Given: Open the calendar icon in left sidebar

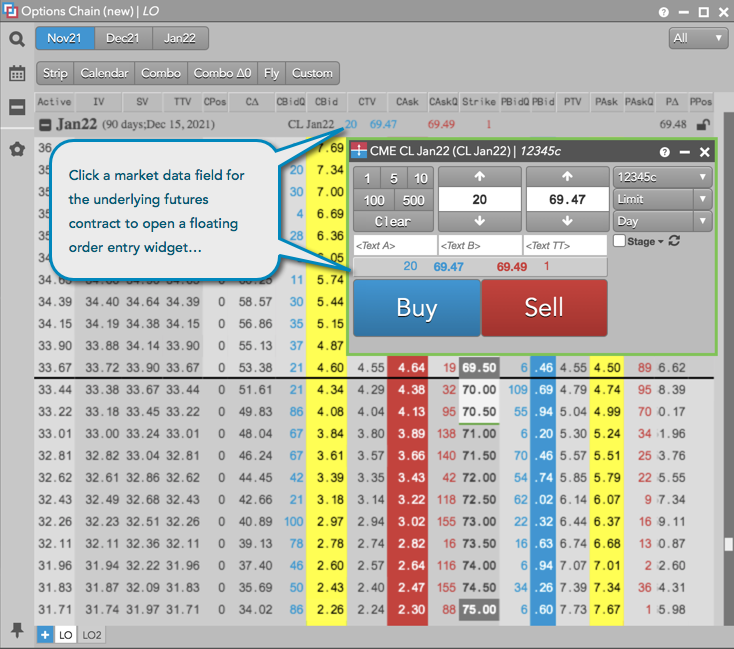Looking at the screenshot, I should [x=17, y=73].
